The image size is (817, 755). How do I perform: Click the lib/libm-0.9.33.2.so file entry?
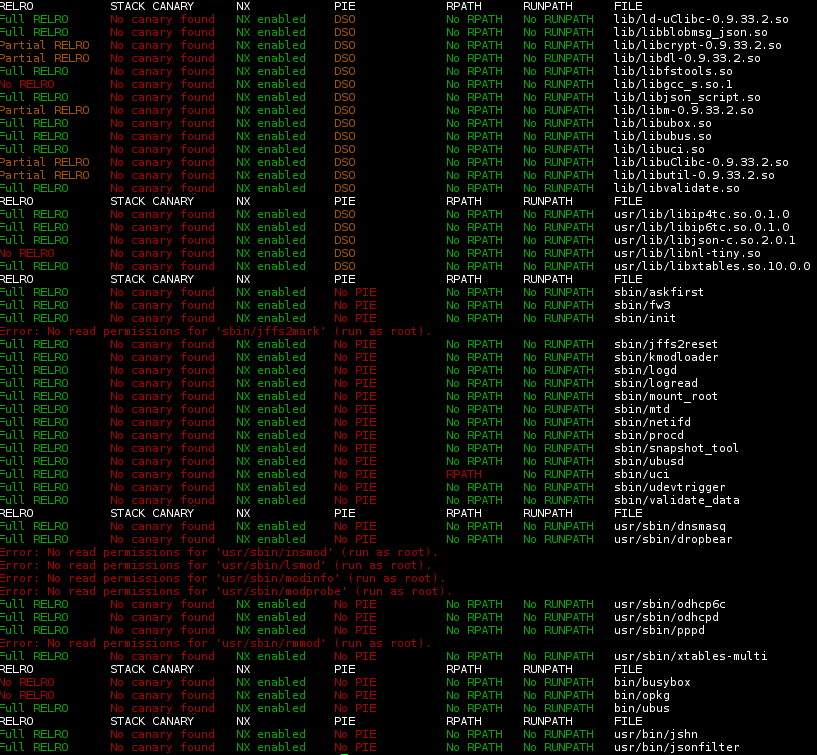point(684,110)
